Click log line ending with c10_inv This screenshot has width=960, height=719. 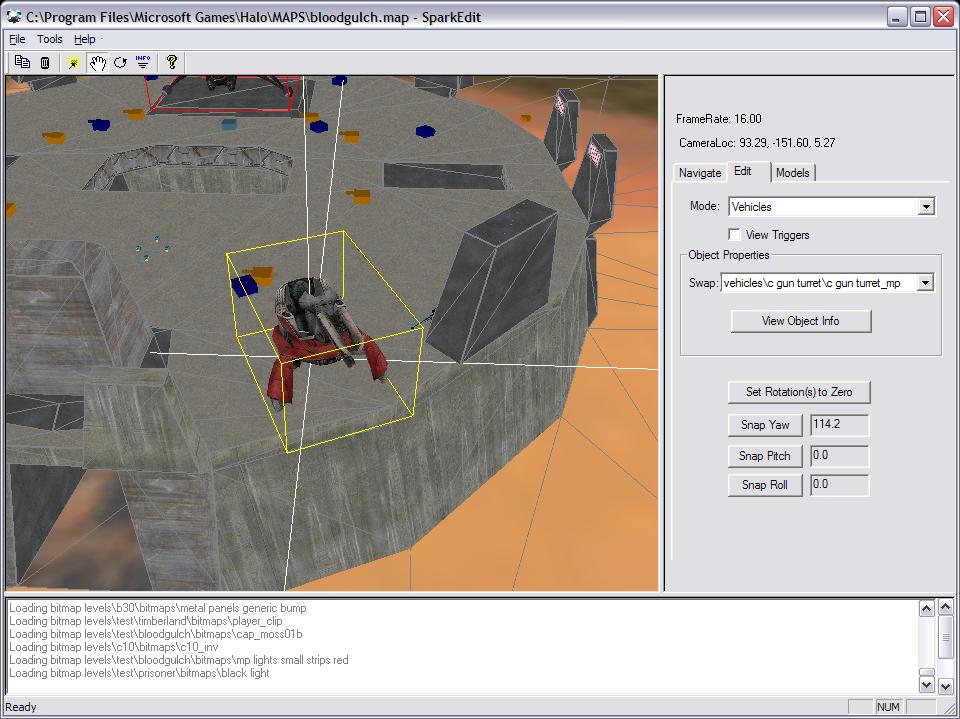click(x=114, y=647)
